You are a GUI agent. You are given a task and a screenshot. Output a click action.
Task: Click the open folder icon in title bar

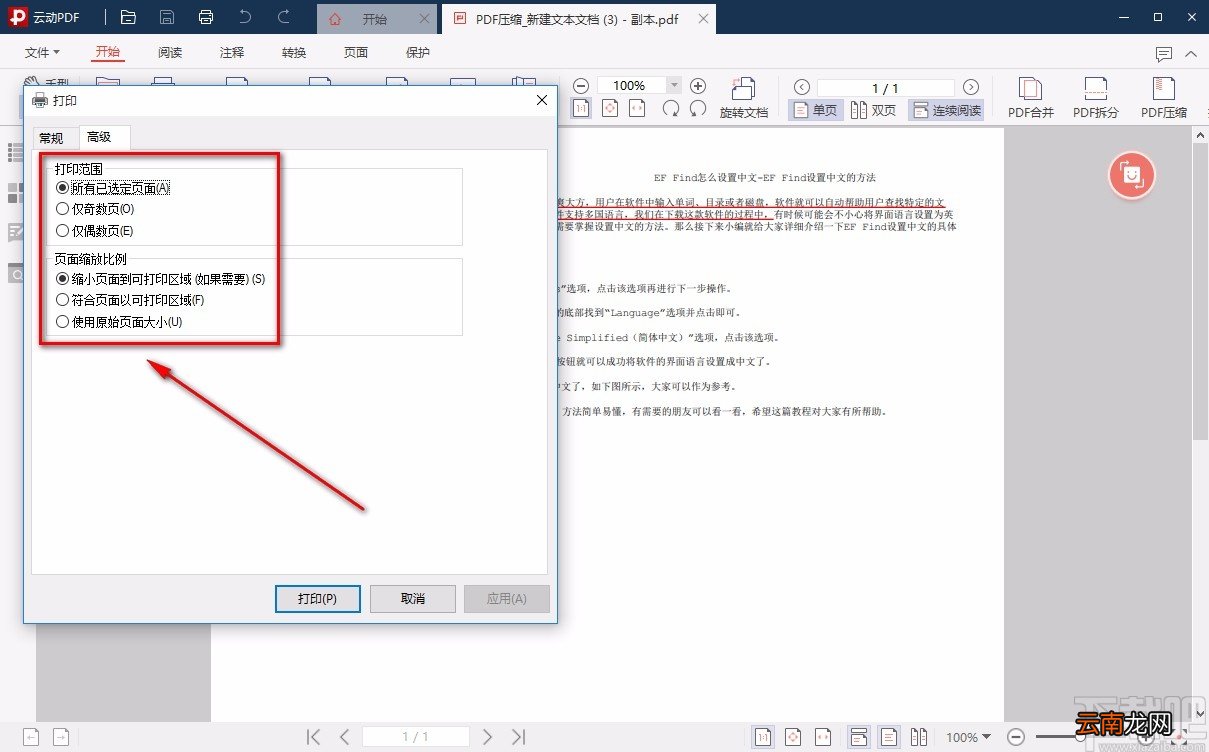[128, 17]
